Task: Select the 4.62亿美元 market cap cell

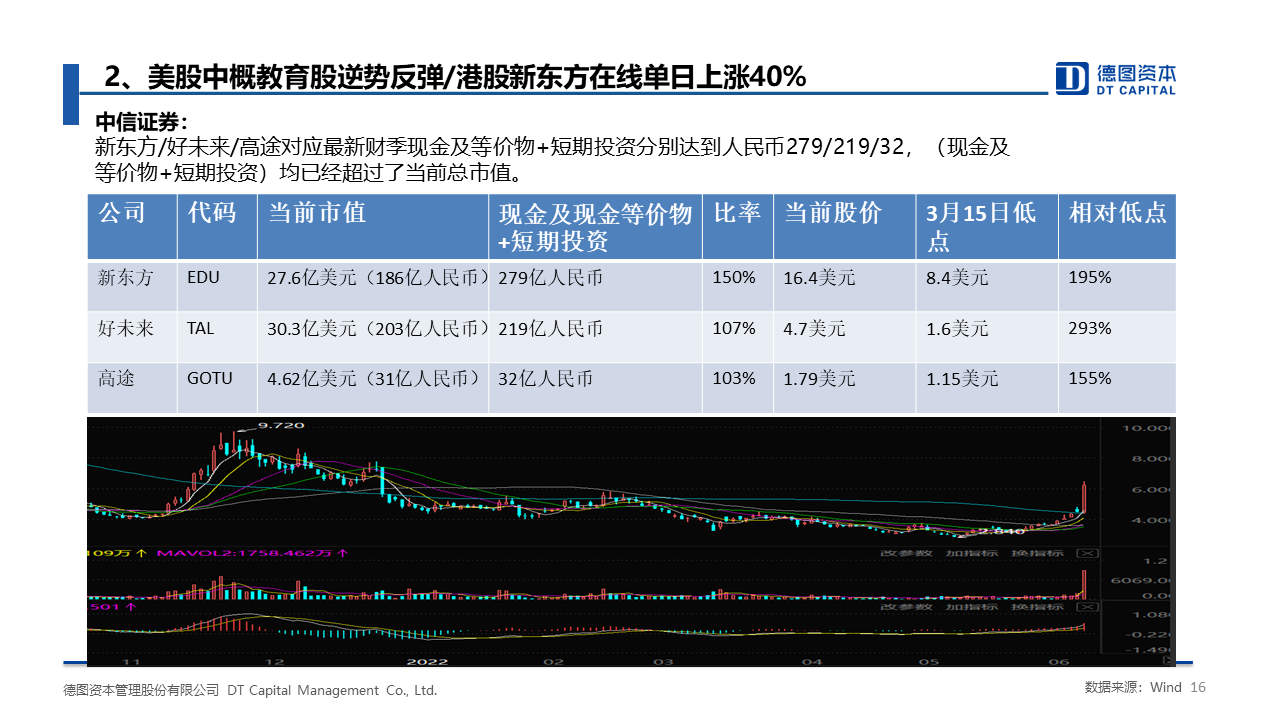Action: click(x=373, y=387)
